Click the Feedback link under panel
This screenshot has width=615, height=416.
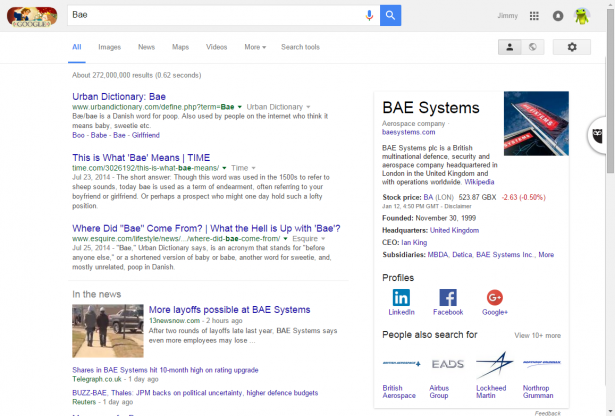pyautogui.click(x=548, y=413)
